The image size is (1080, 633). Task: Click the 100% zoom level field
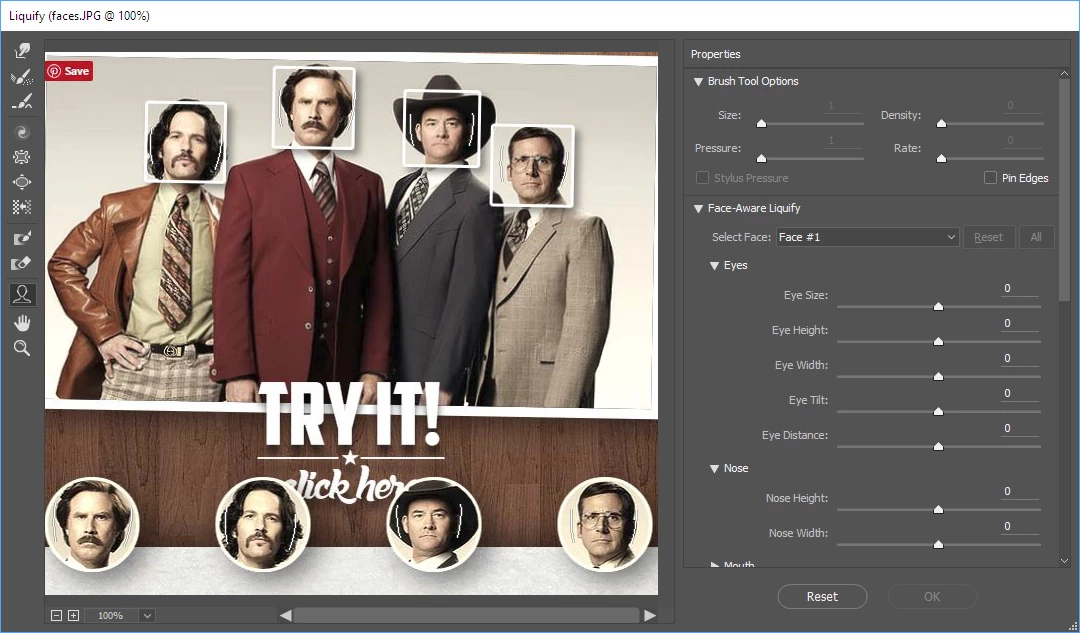tap(111, 615)
